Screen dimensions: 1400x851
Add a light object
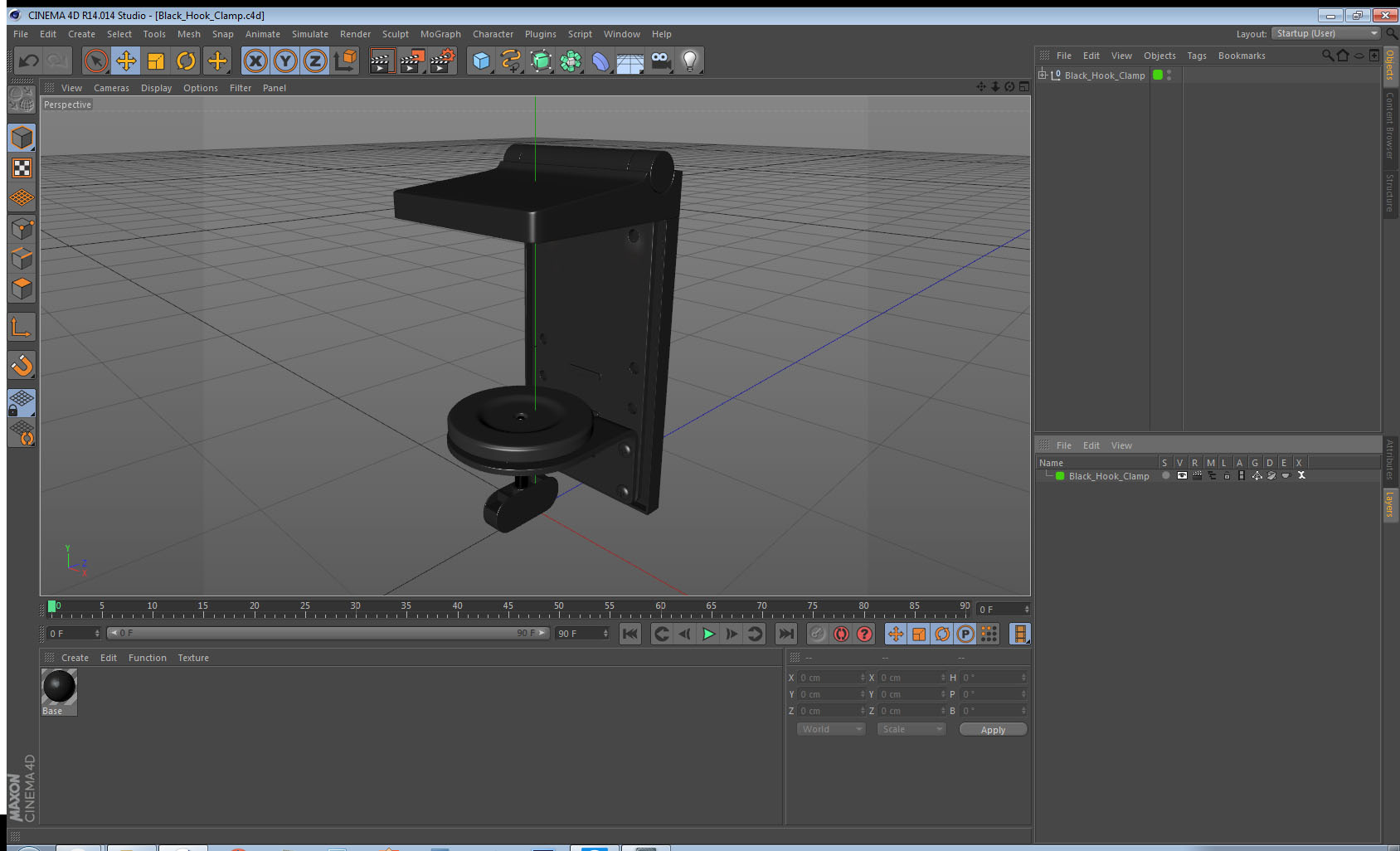[x=690, y=61]
